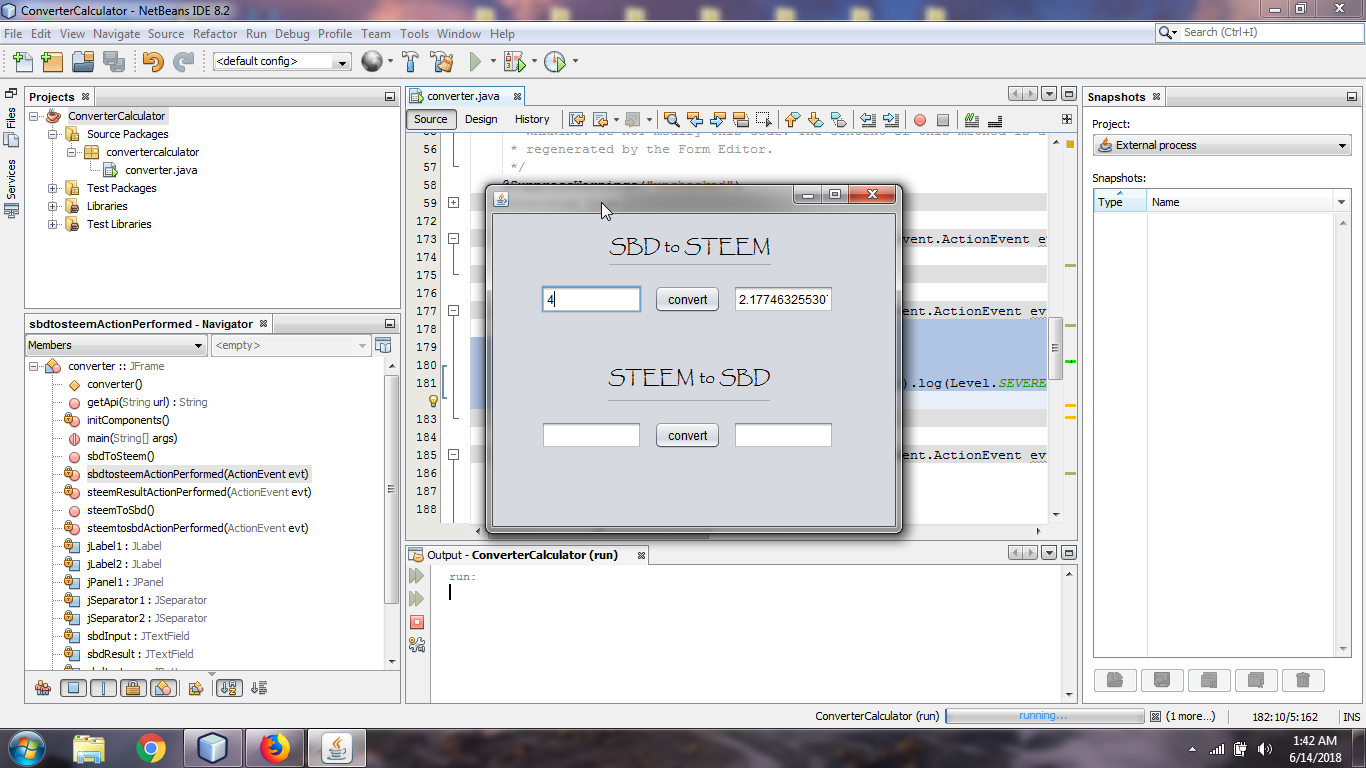Click the Profile Project clock icon

point(555,62)
